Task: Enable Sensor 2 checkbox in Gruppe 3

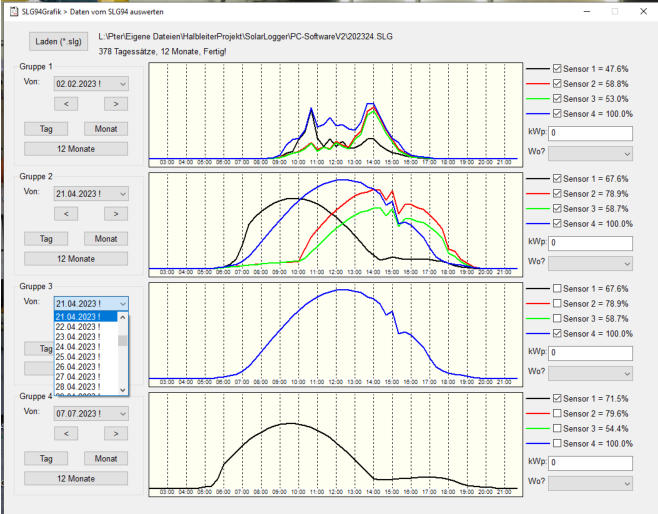Action: coord(558,303)
